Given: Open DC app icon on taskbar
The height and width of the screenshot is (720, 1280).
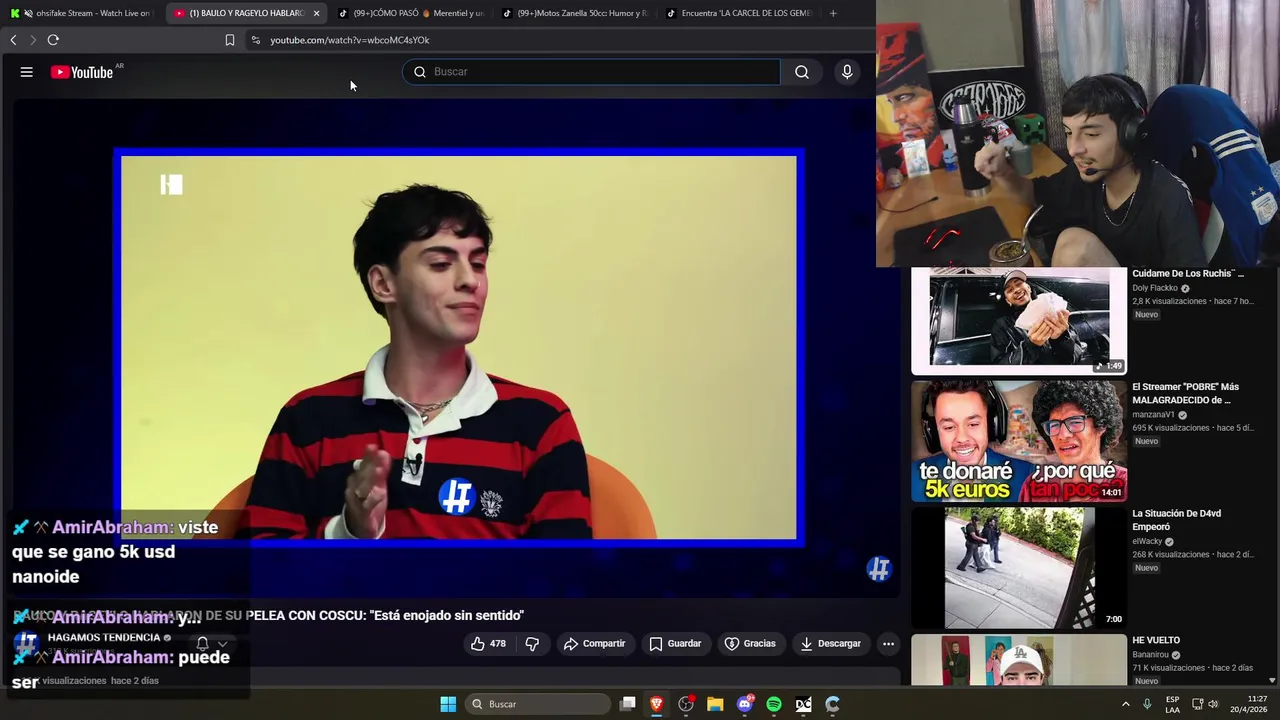Looking at the screenshot, I should (803, 704).
